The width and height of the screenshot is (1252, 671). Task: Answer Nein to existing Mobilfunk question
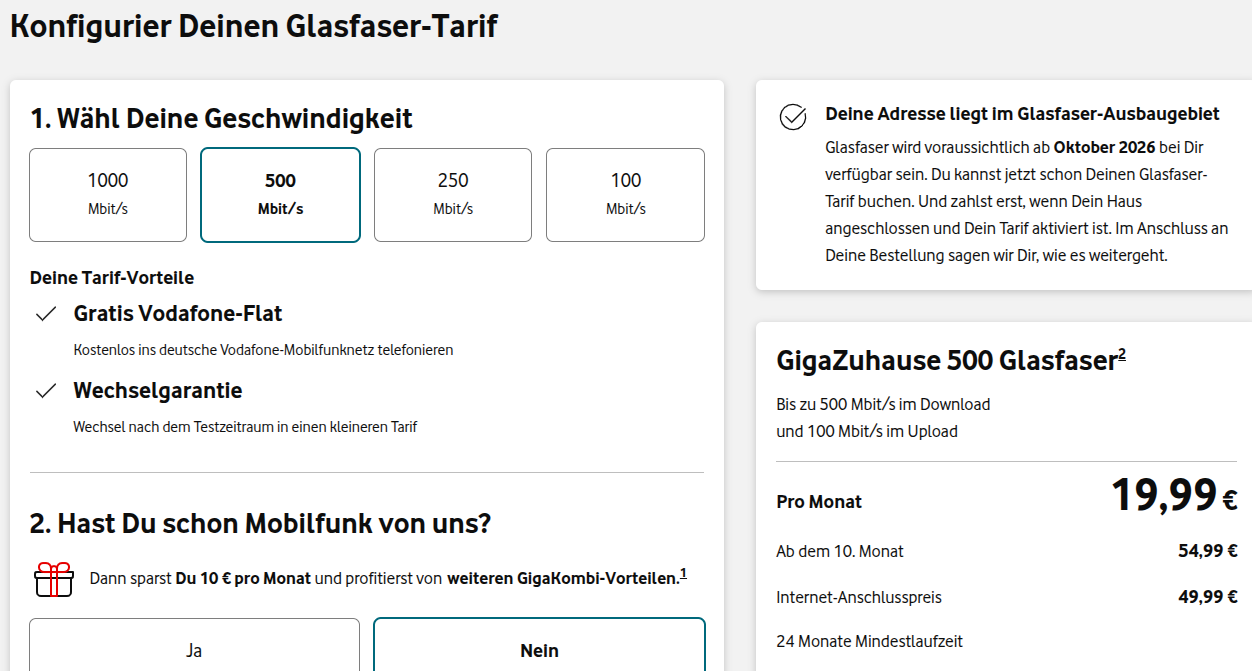click(x=539, y=645)
